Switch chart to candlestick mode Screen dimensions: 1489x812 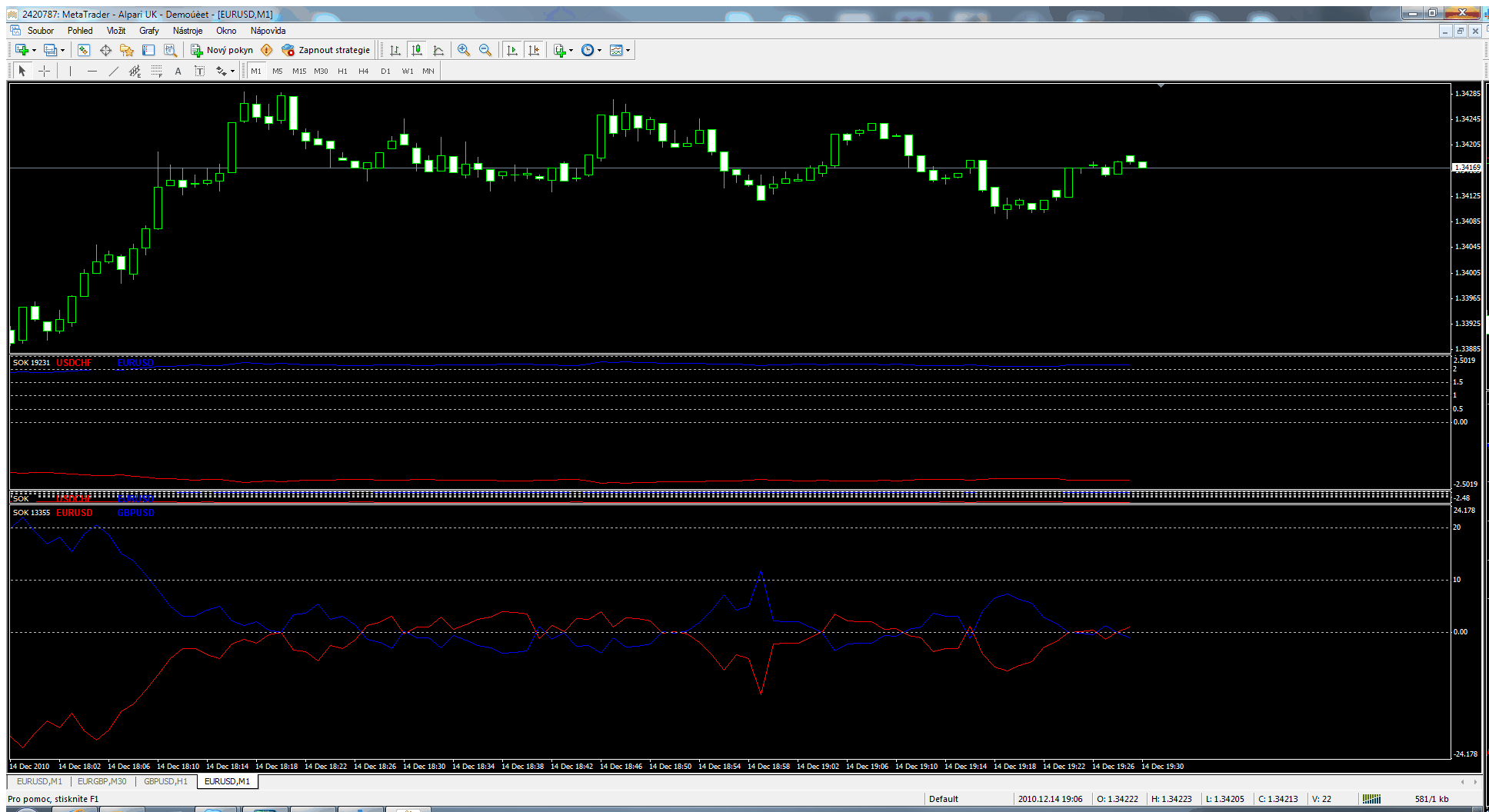417,50
